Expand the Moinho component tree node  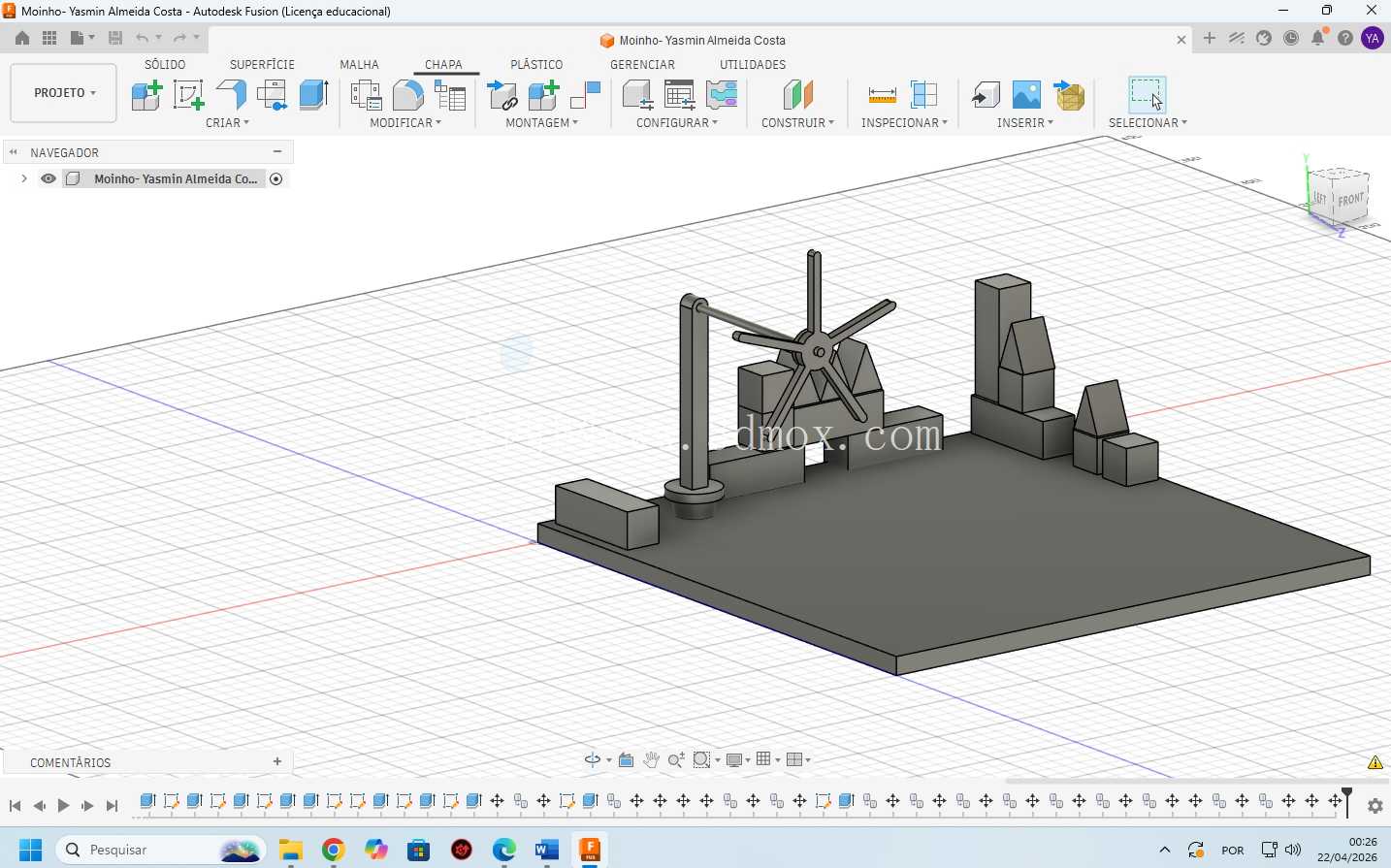click(24, 178)
